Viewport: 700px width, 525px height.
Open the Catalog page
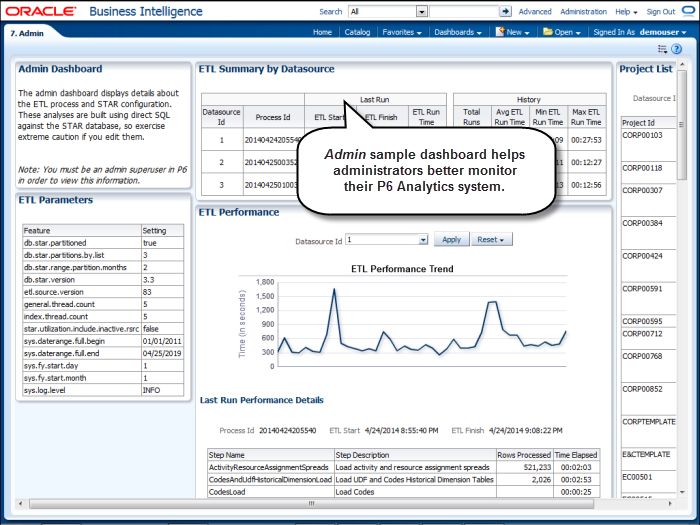(x=357, y=32)
